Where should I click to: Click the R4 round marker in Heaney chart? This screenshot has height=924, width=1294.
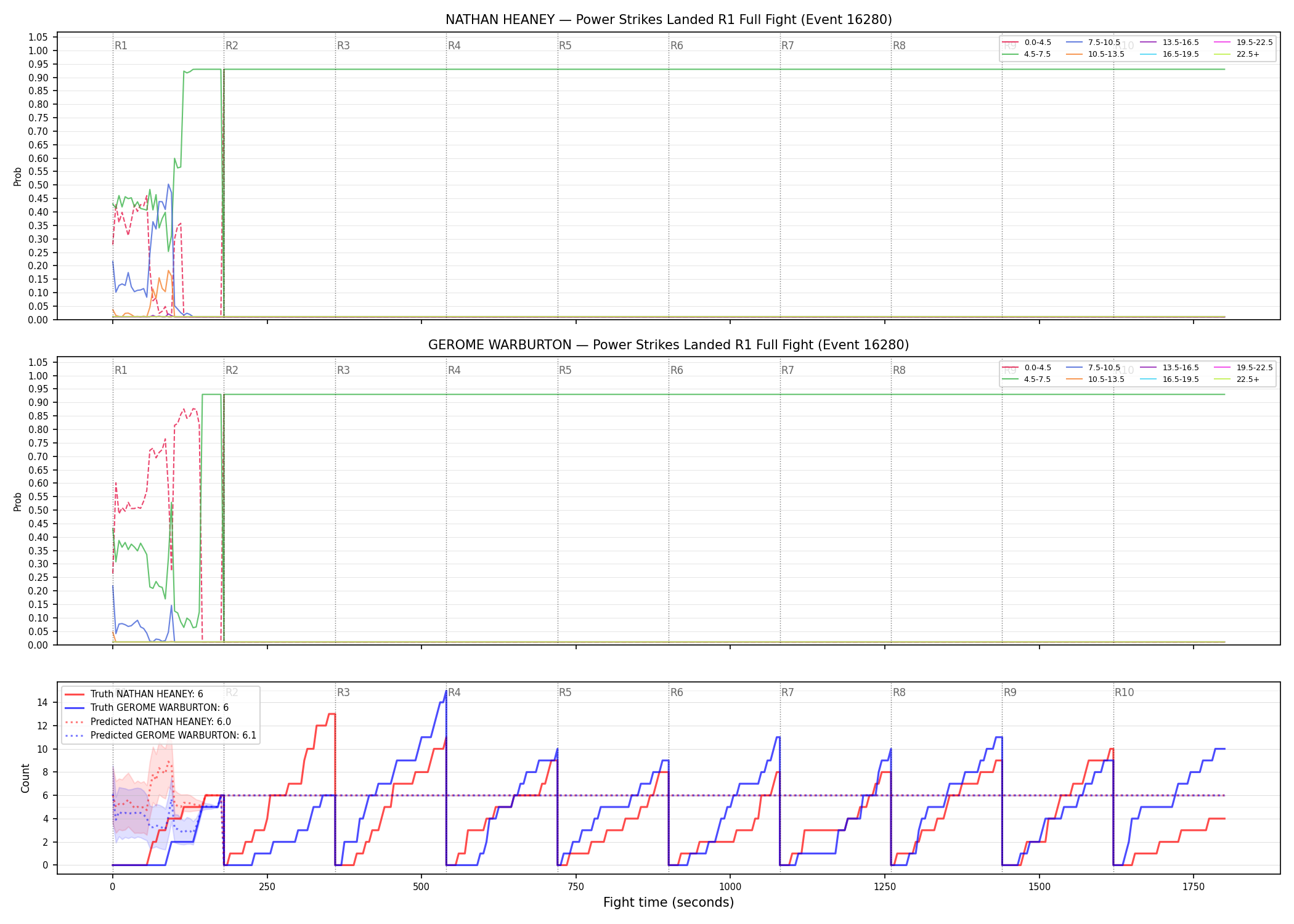(x=455, y=46)
